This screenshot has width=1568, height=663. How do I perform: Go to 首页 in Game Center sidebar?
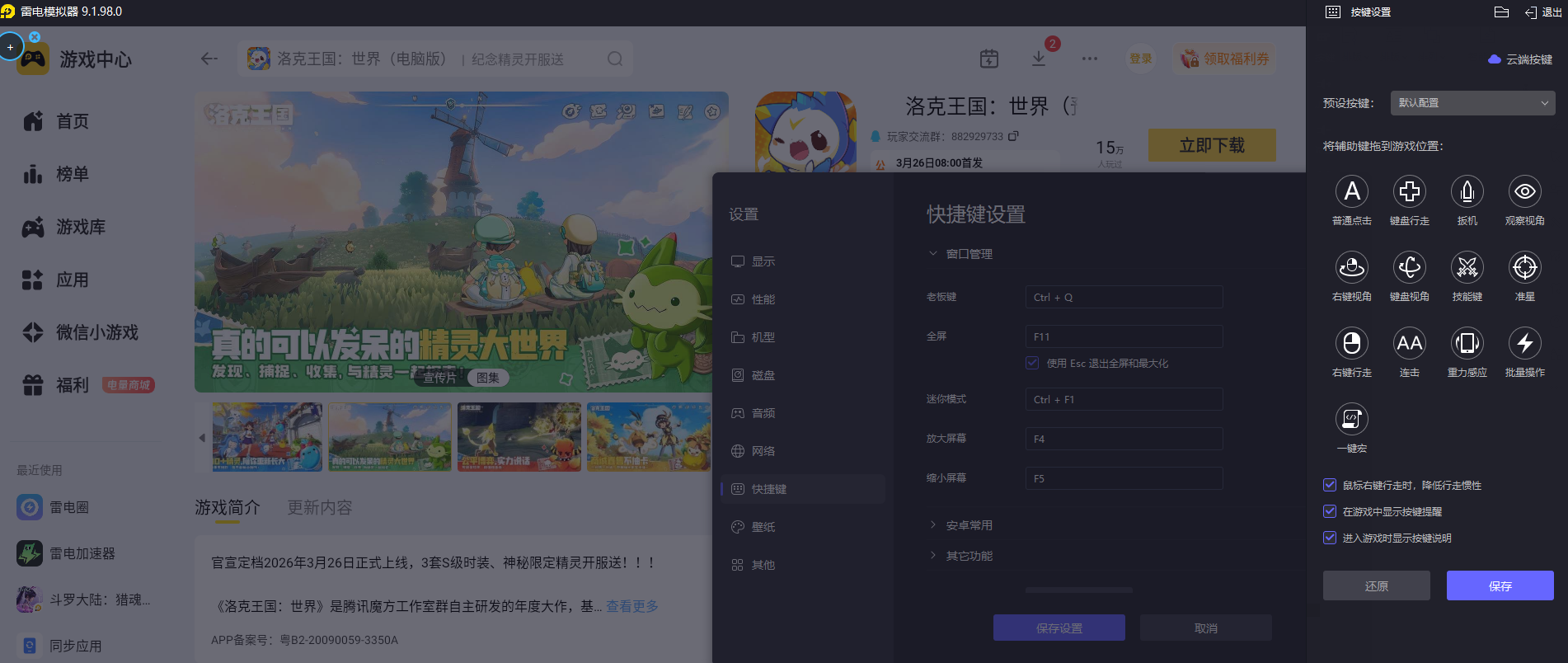point(55,121)
